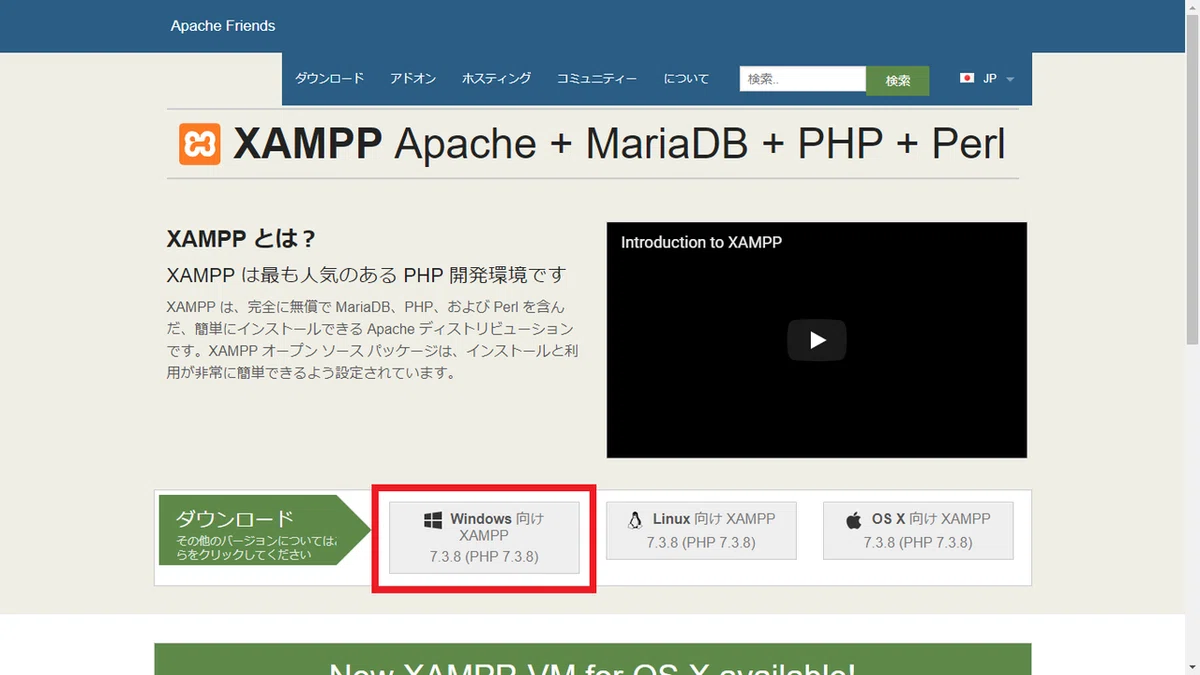Open the ダウンロード menu
Viewport: 1200px width, 675px height.
(330, 78)
